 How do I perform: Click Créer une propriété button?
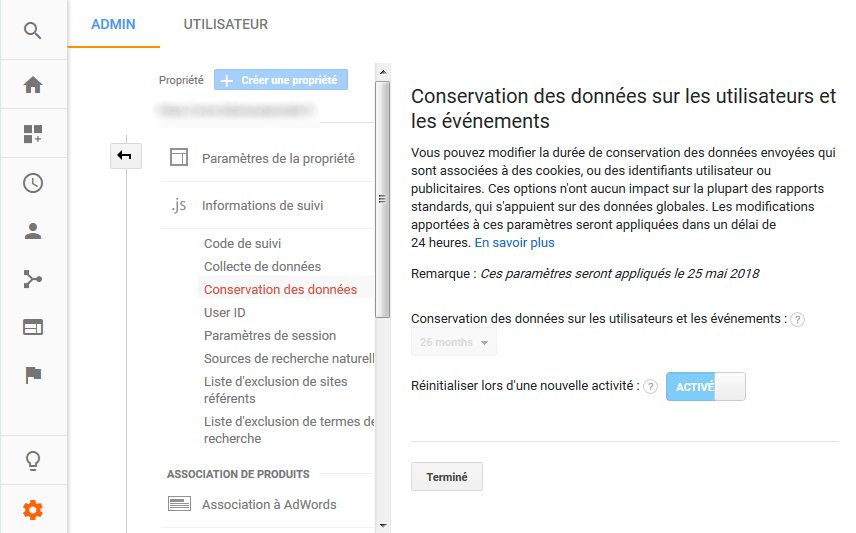pos(281,80)
